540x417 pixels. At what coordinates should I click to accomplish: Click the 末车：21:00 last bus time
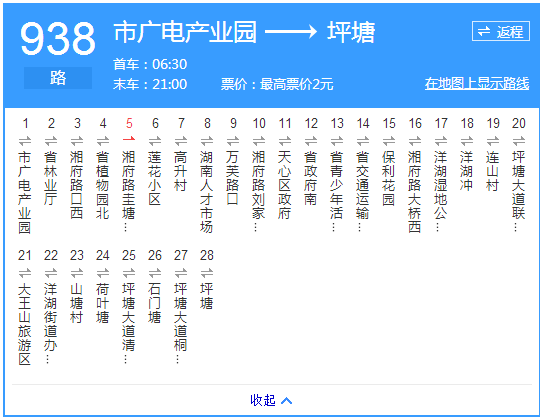[x=150, y=84]
